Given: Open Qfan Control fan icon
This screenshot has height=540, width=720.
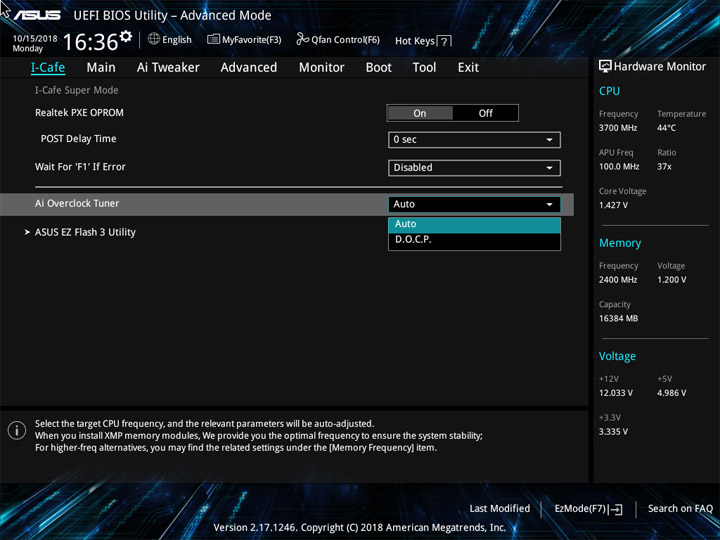Looking at the screenshot, I should tap(303, 39).
